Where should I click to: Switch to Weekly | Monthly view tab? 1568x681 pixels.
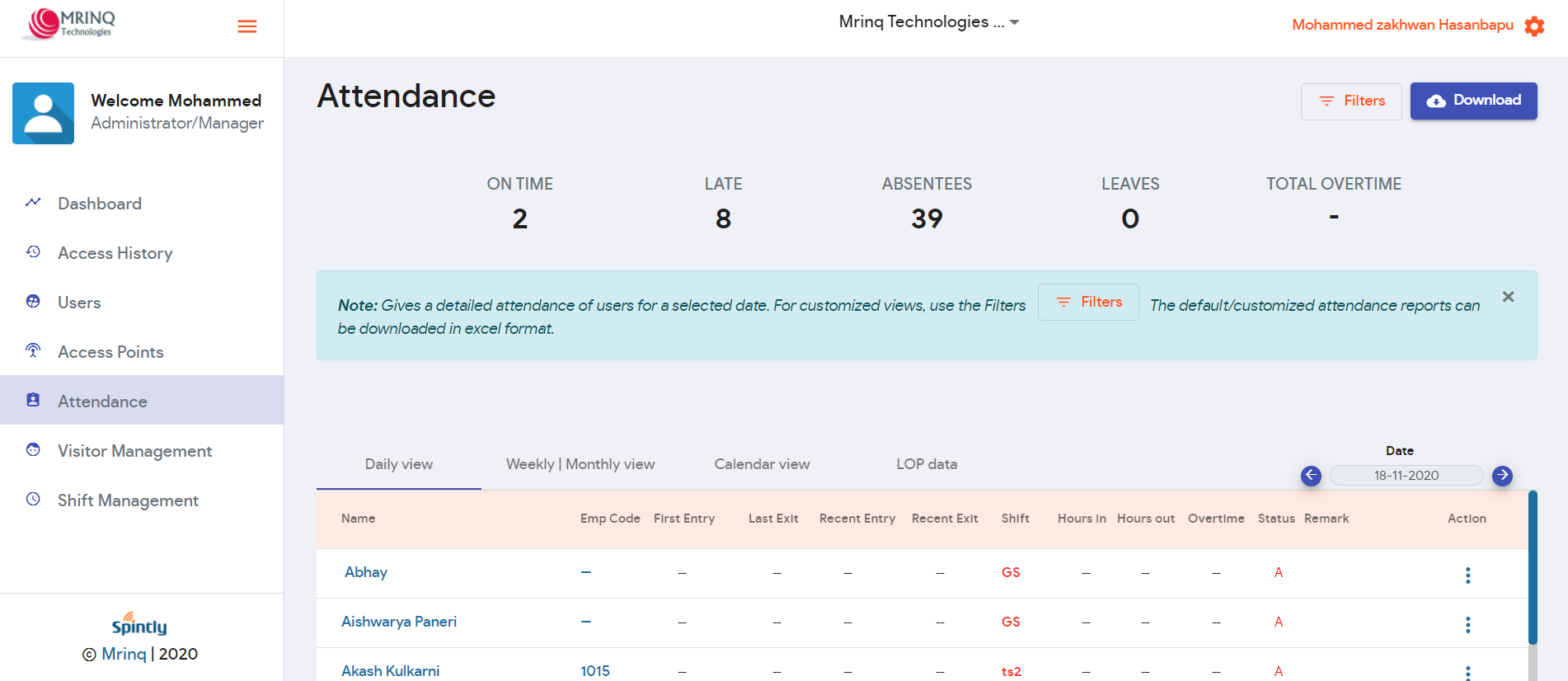[580, 464]
